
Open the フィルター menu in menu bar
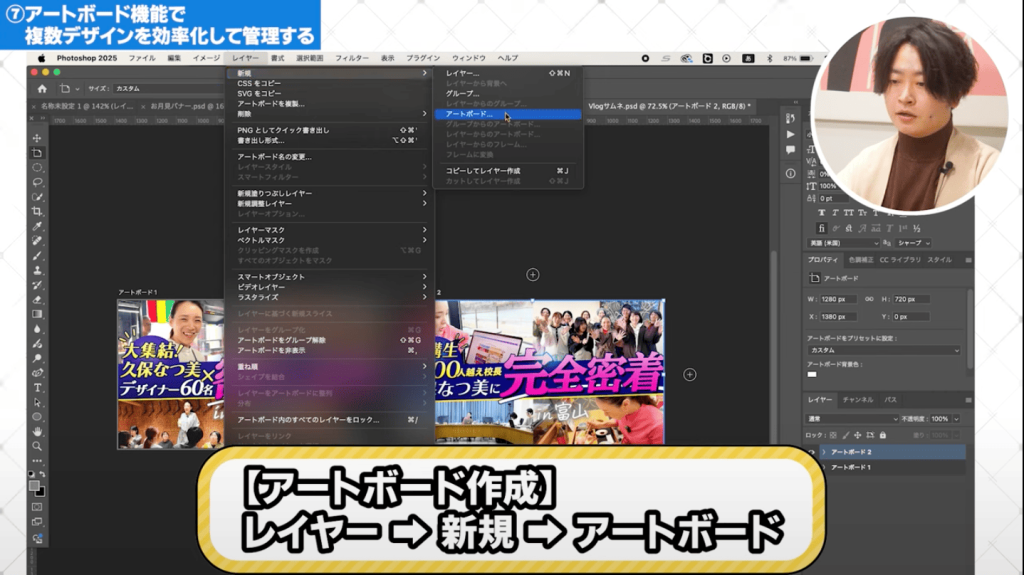352,58
